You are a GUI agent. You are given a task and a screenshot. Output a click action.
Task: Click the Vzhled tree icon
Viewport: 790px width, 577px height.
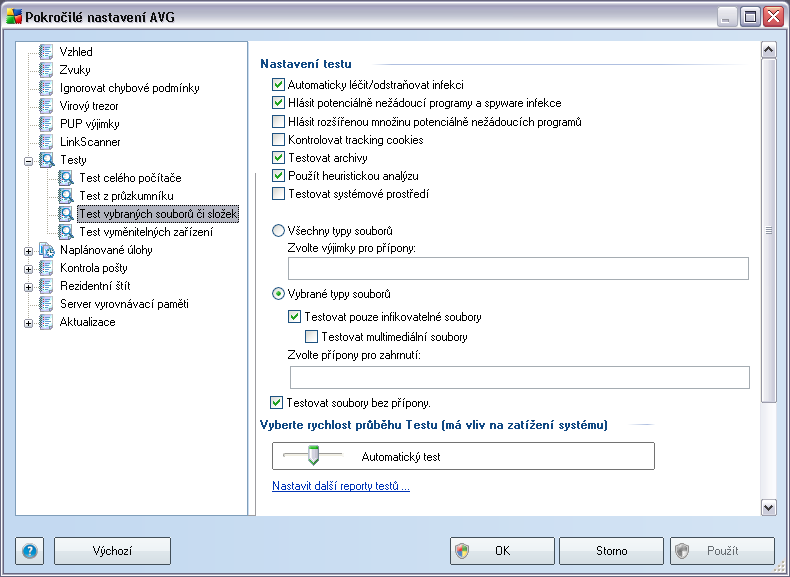tap(46, 51)
